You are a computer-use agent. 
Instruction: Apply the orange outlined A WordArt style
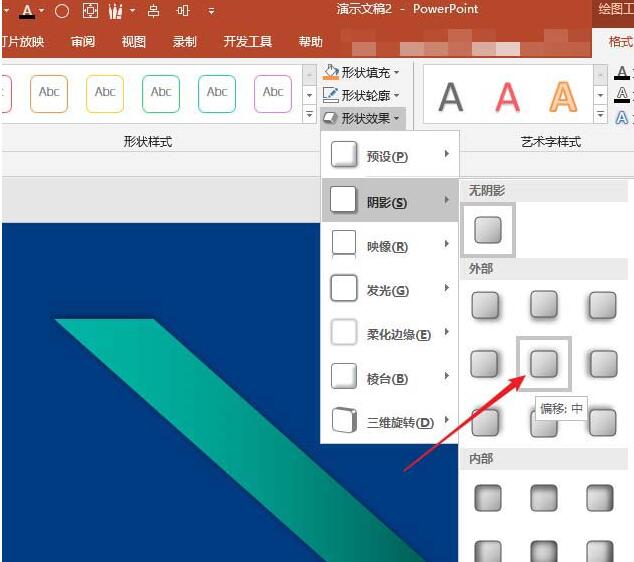click(x=563, y=97)
